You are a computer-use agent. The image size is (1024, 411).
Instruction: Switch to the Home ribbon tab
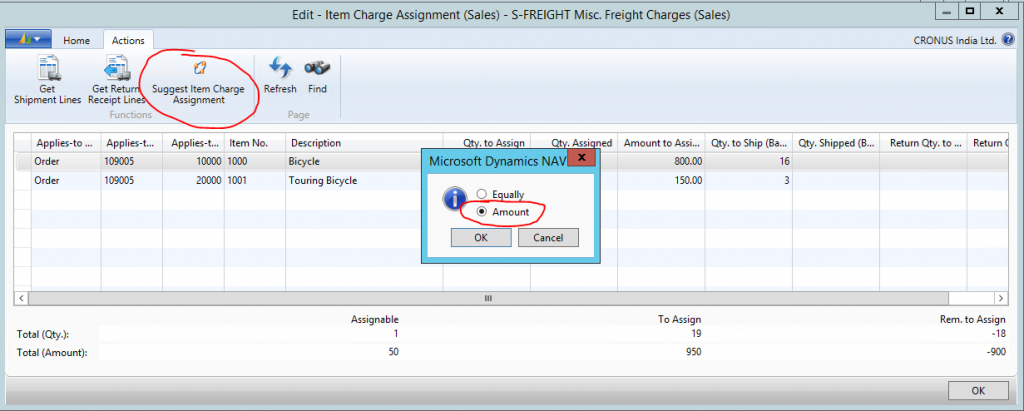pos(77,40)
